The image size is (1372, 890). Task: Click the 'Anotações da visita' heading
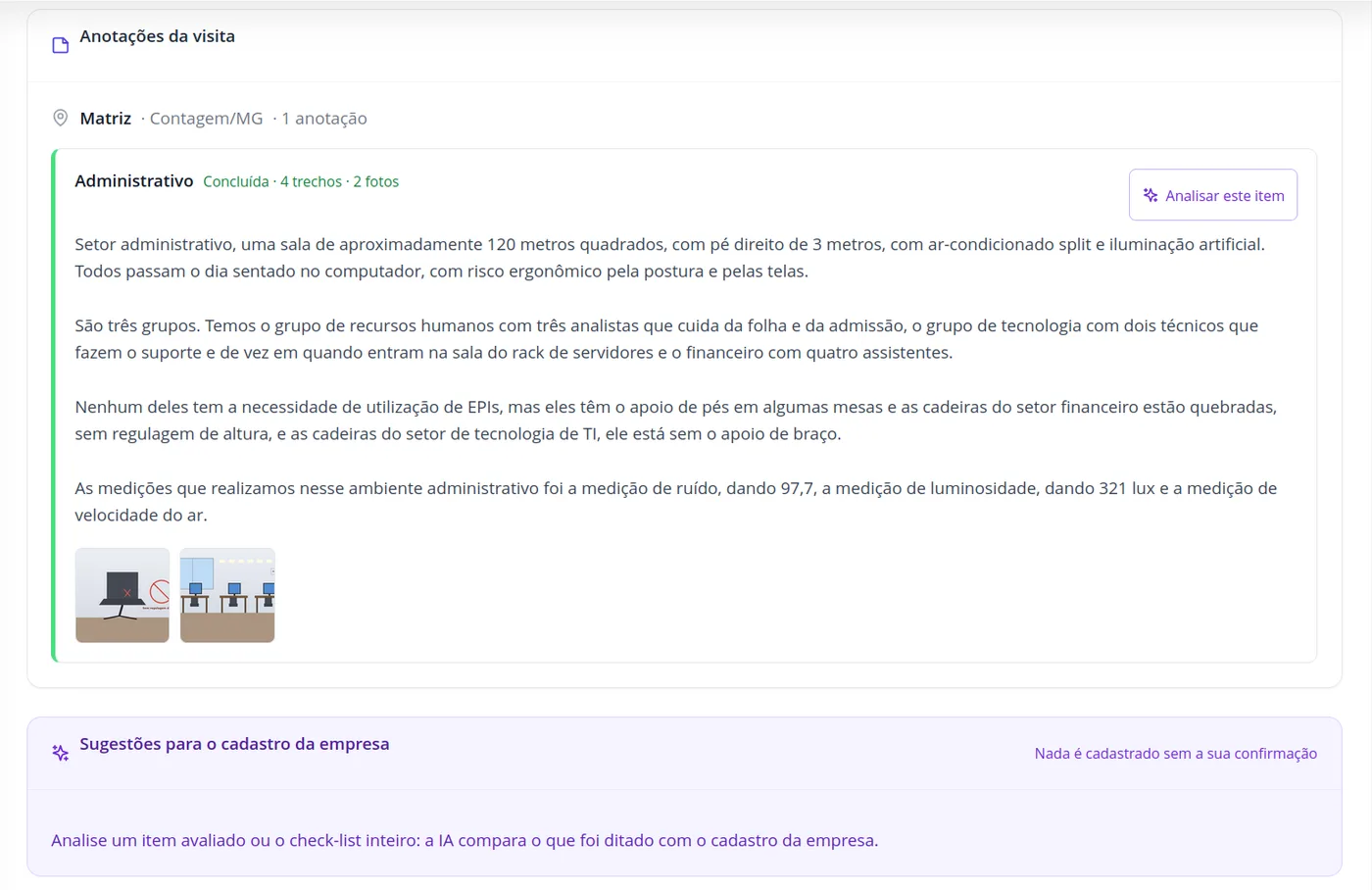(157, 36)
